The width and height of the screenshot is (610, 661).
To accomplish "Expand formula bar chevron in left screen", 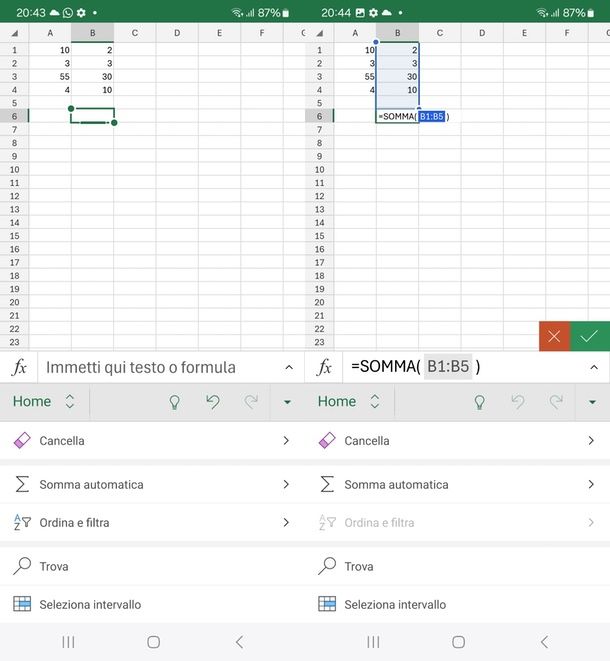I will click(x=289, y=367).
